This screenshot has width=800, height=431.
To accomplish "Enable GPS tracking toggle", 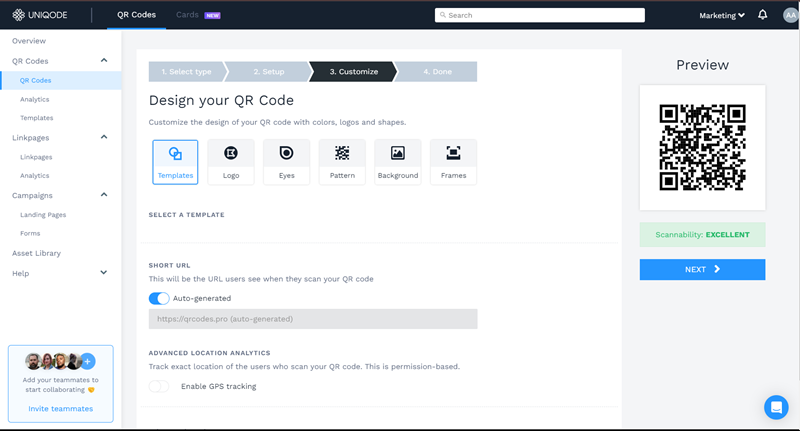I will pos(159,386).
